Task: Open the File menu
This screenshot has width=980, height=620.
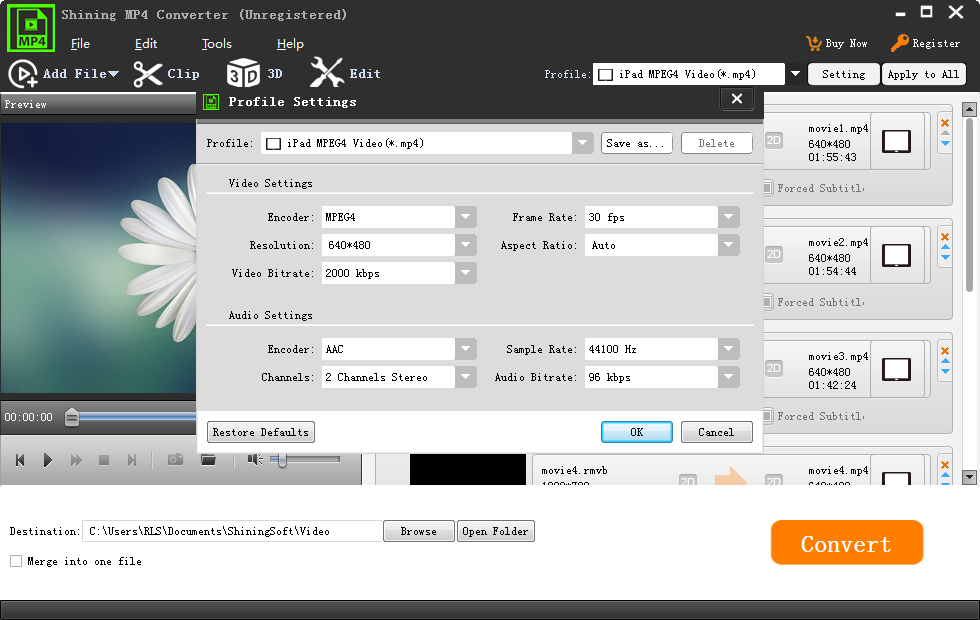Action: click(80, 44)
